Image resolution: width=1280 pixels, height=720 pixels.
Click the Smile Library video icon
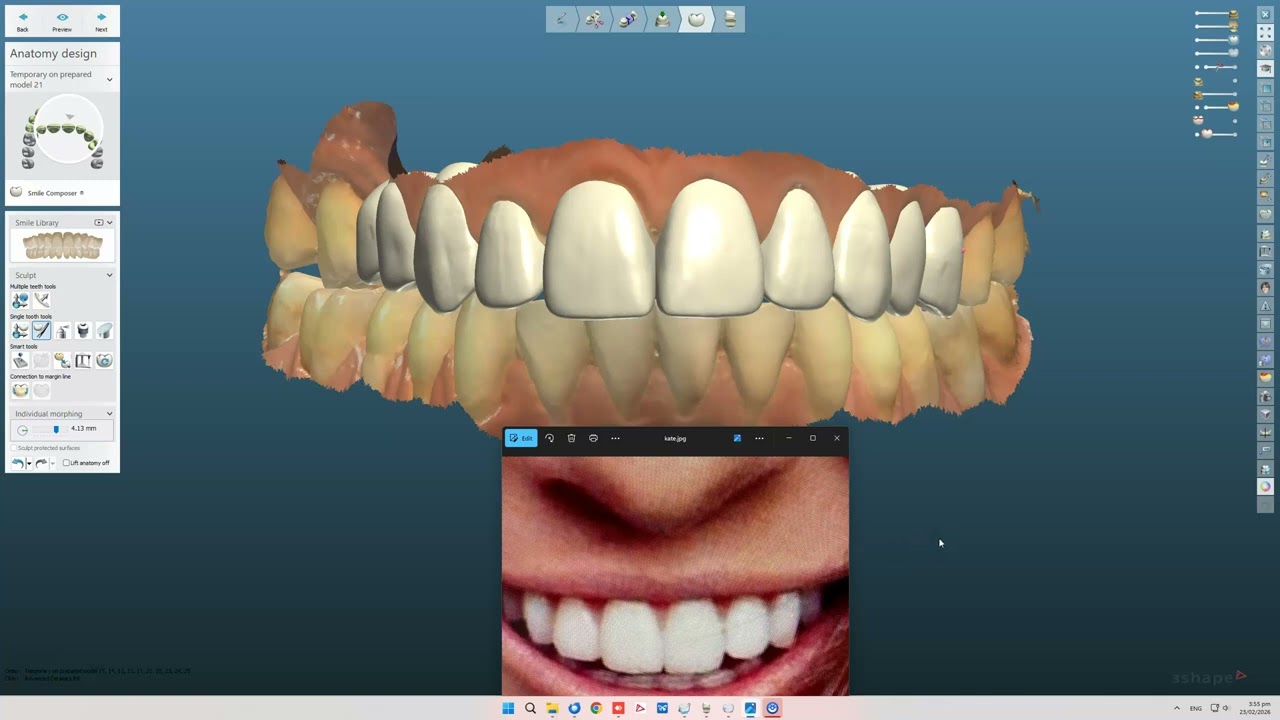point(98,222)
